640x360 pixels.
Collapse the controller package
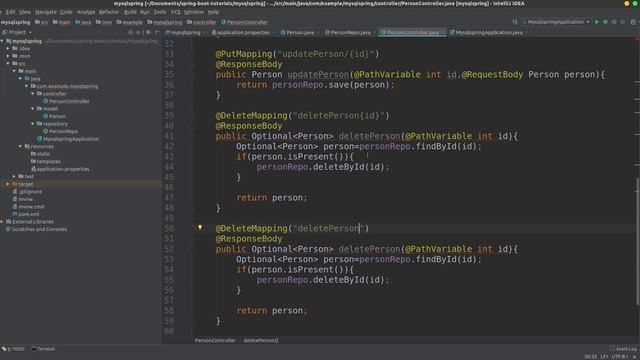point(33,94)
